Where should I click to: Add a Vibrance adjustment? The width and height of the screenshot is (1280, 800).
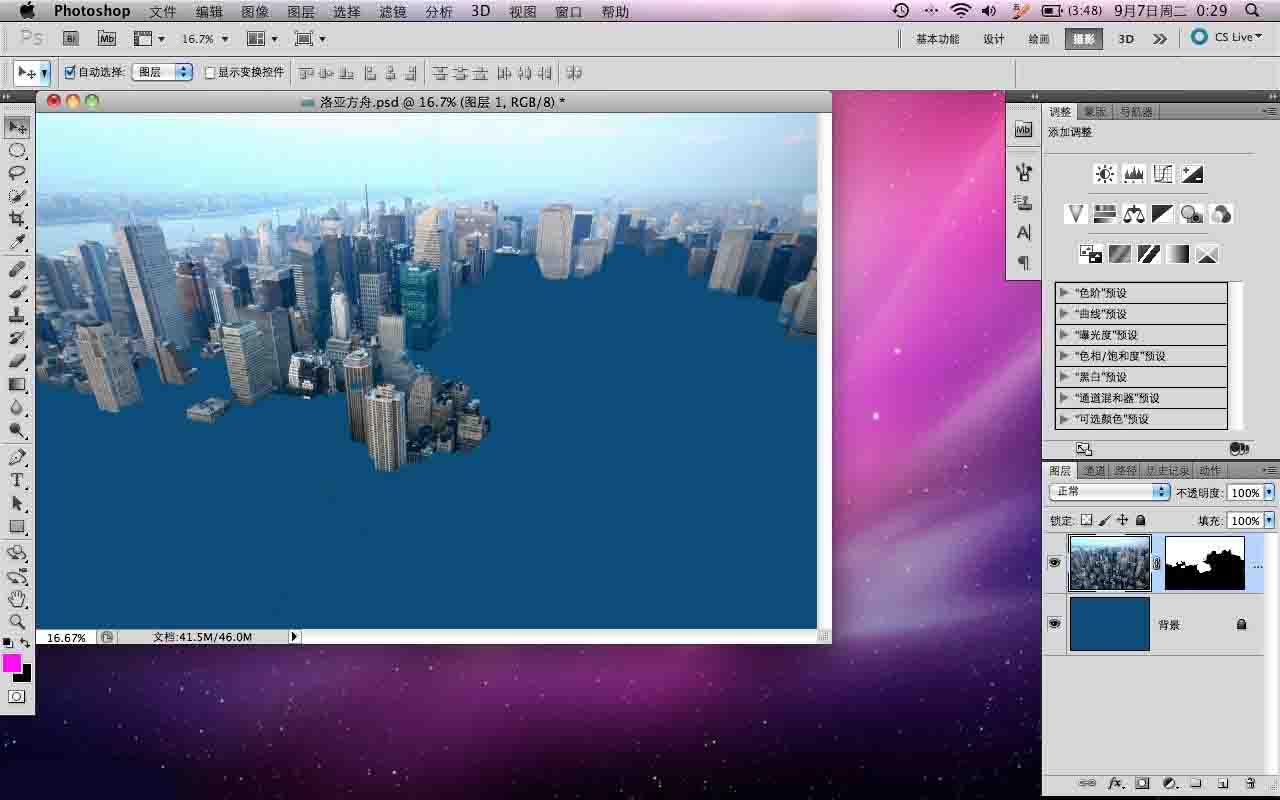pos(1076,214)
